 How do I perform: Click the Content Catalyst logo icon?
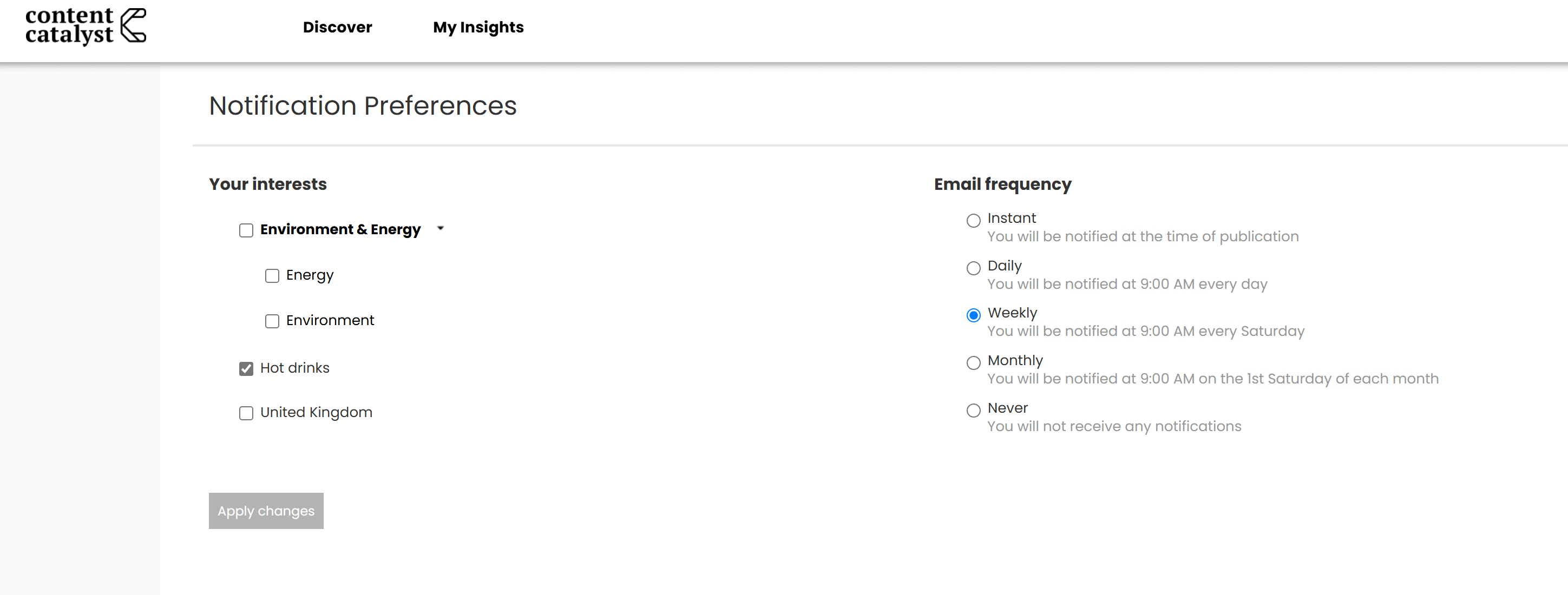click(133, 25)
